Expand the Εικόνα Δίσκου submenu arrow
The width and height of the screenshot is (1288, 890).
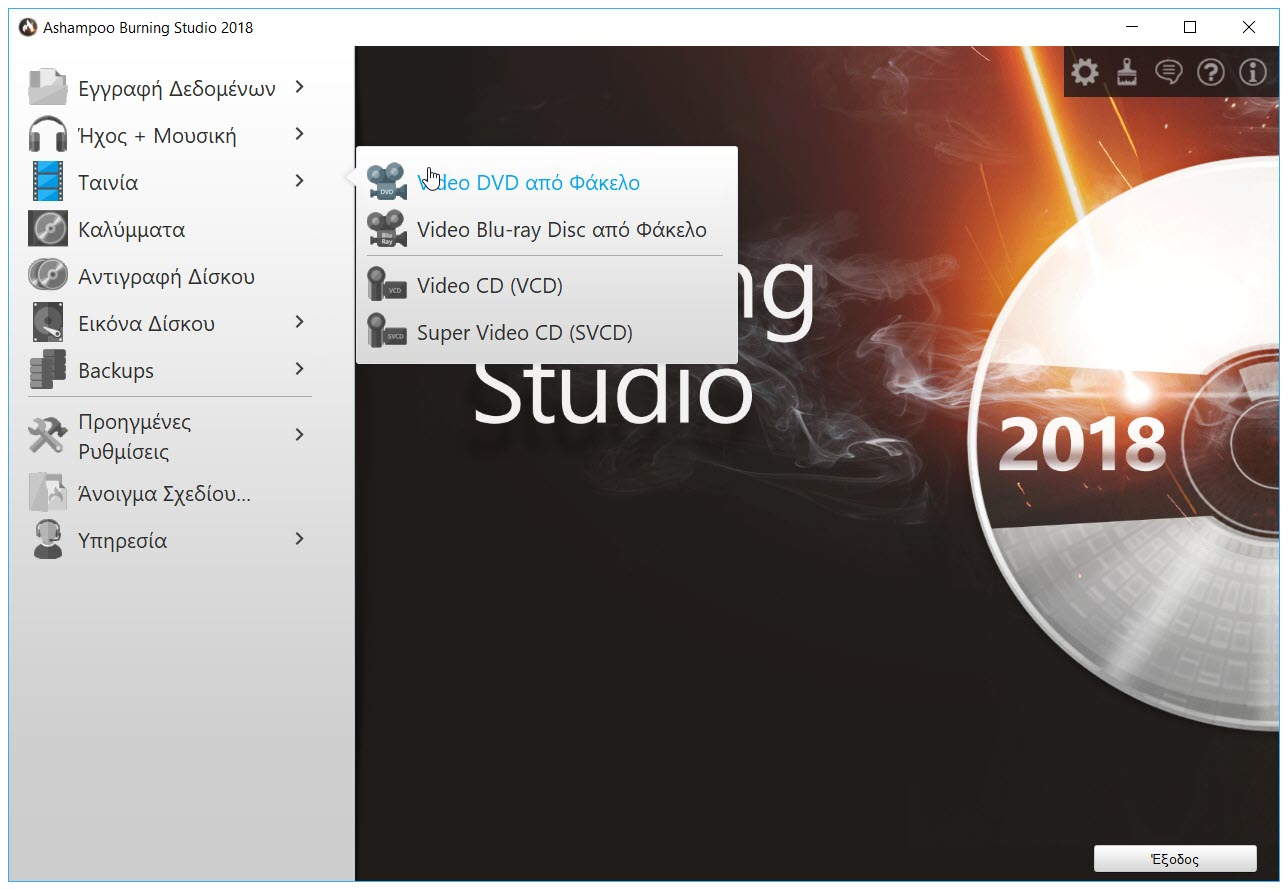(x=299, y=322)
